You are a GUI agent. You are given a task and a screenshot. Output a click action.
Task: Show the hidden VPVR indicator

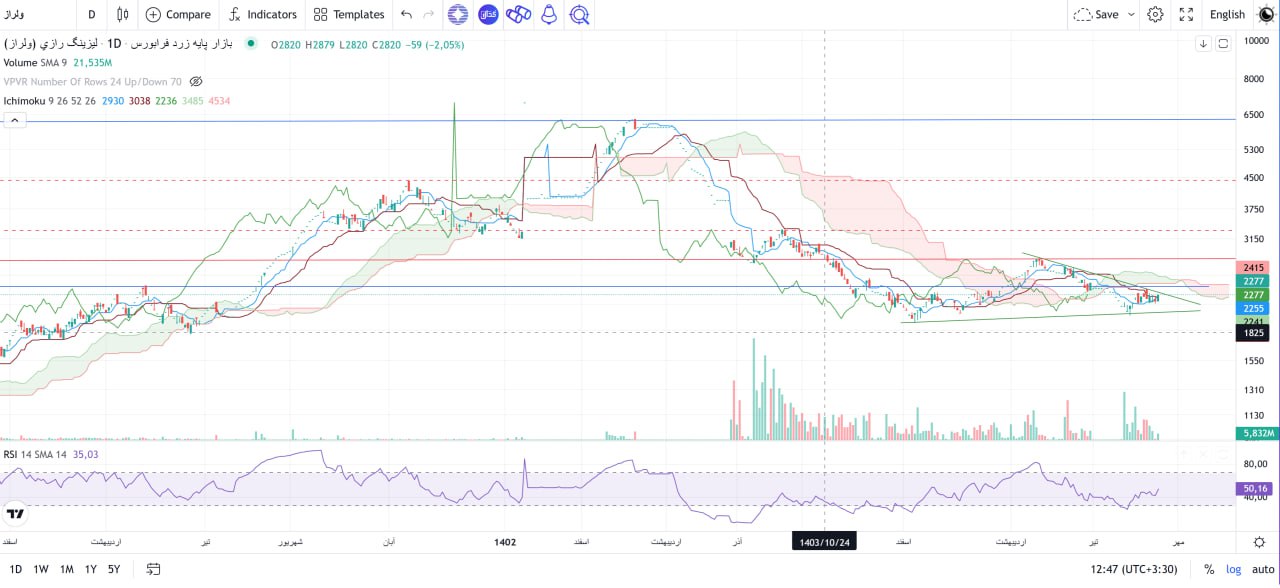196,81
